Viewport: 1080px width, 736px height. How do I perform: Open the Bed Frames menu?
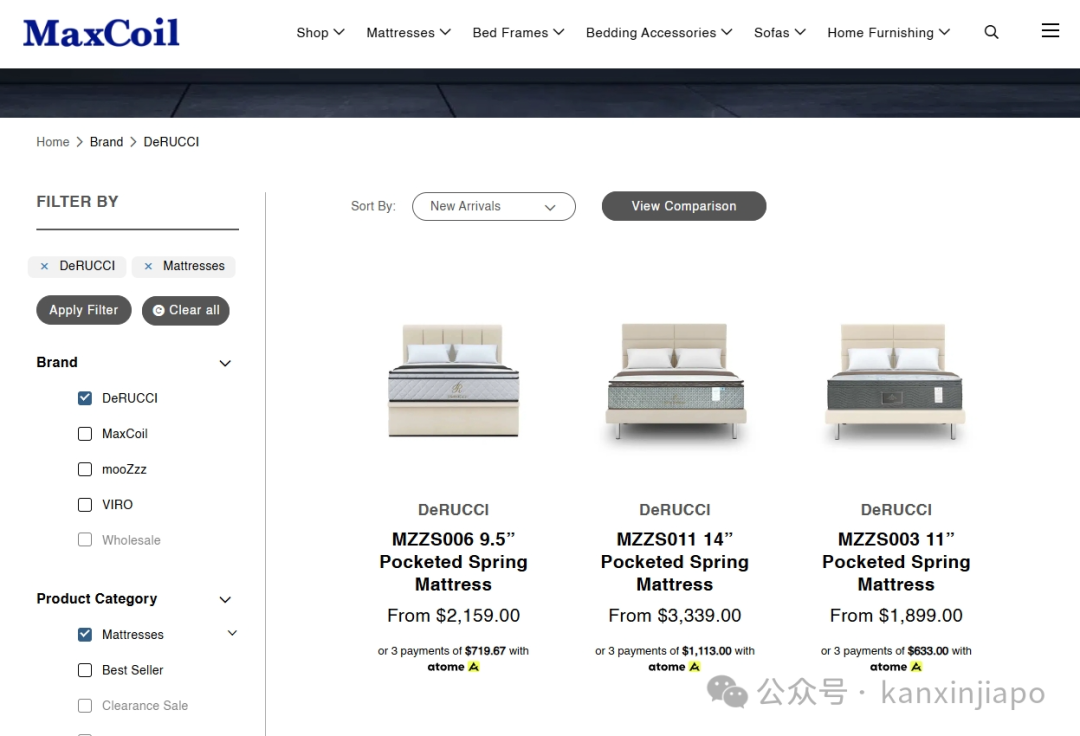click(x=518, y=32)
